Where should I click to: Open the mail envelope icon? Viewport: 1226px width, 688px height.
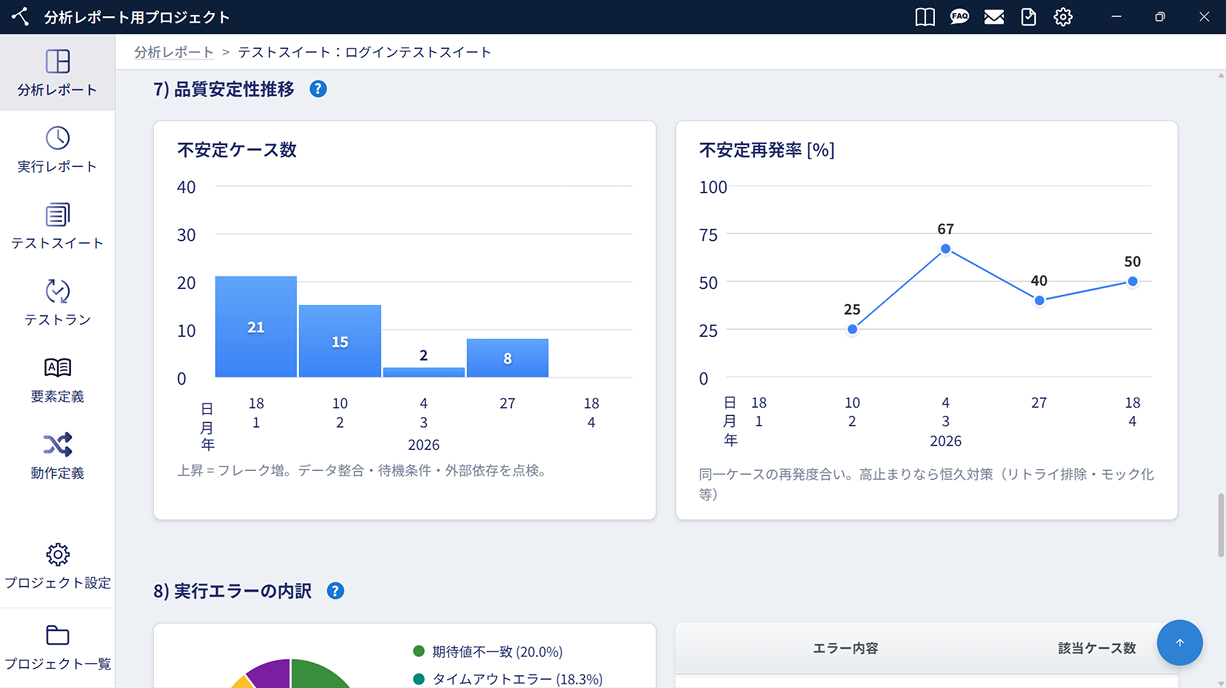pos(994,17)
